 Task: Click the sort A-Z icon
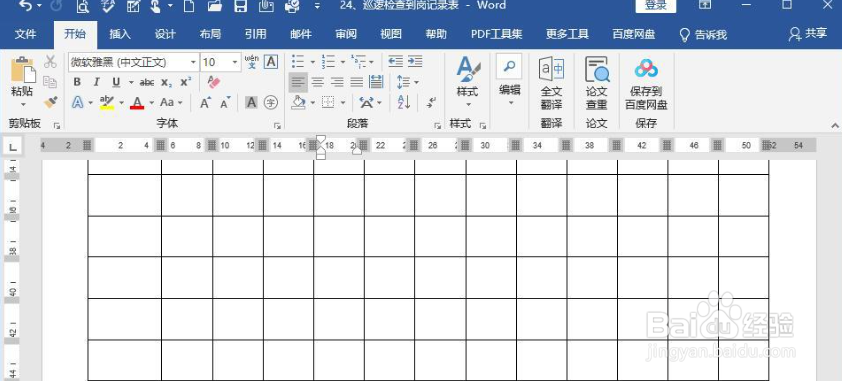click(404, 102)
